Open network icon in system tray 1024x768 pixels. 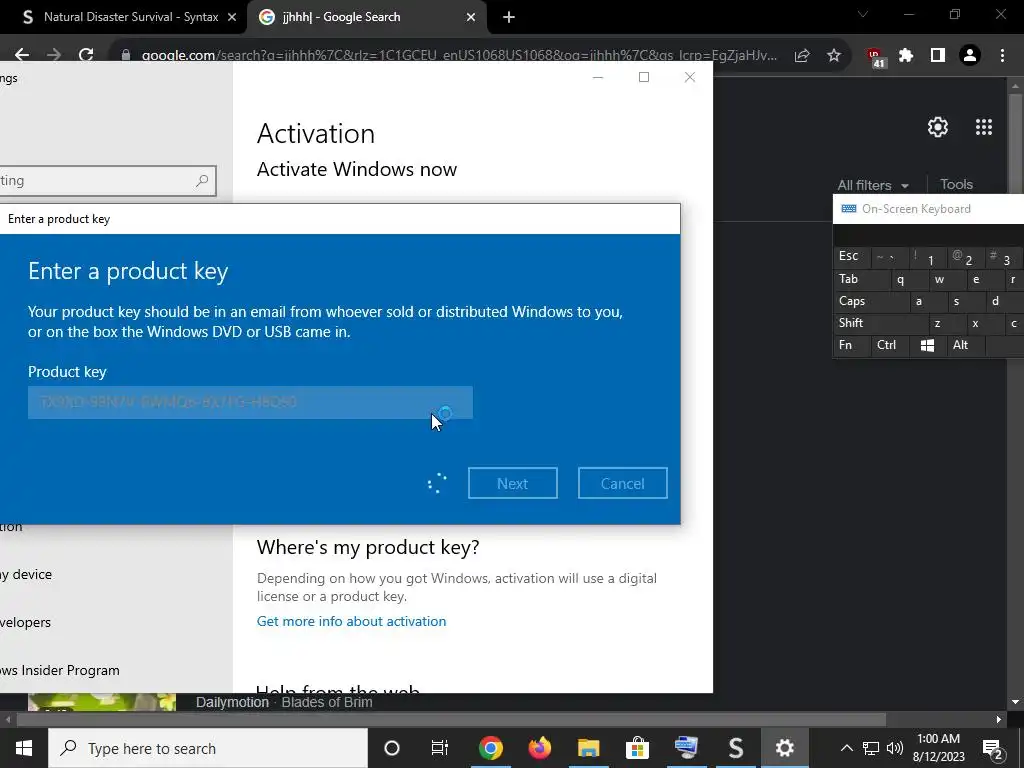[x=871, y=748]
